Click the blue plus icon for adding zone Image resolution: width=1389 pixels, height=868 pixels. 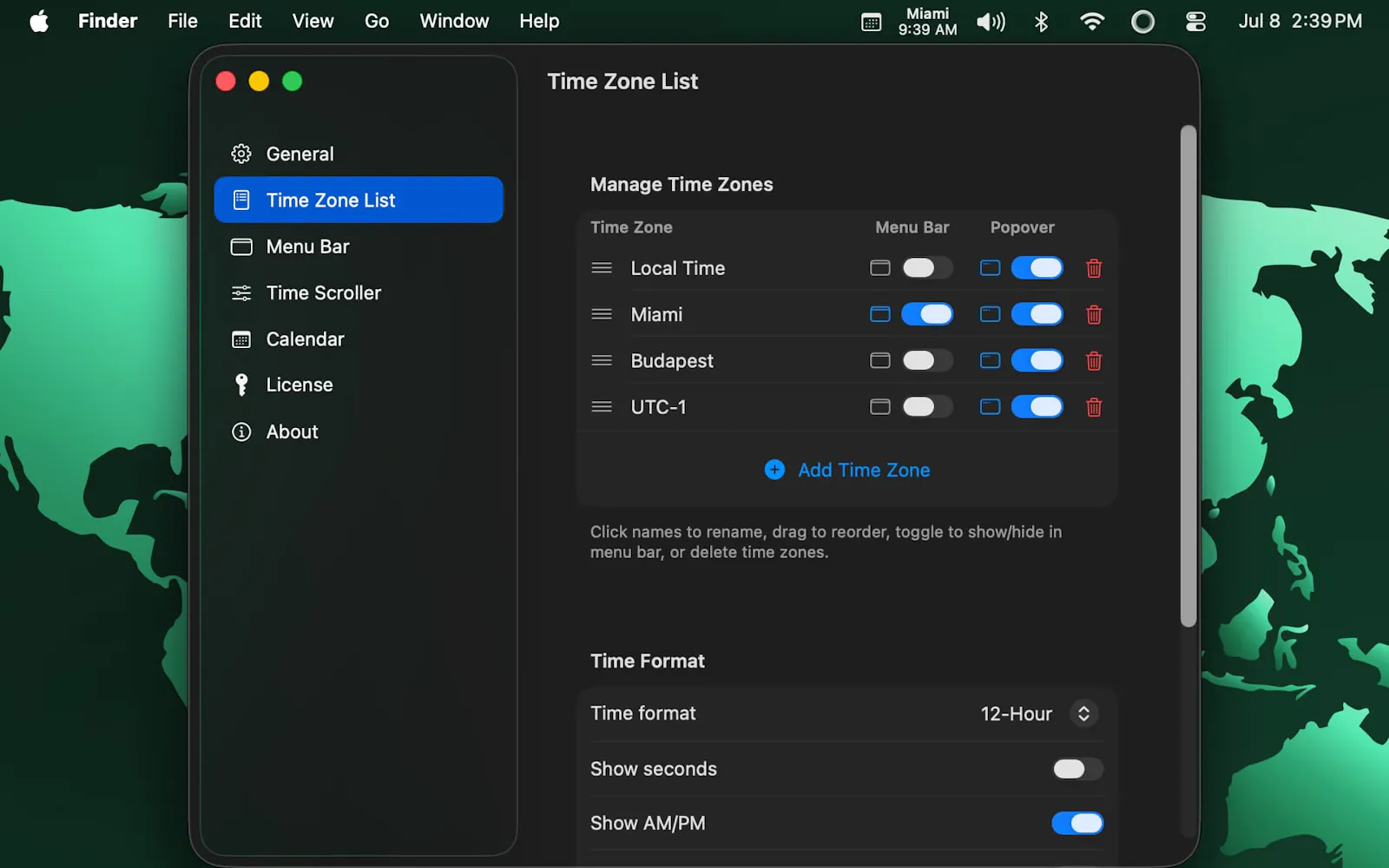(x=774, y=470)
